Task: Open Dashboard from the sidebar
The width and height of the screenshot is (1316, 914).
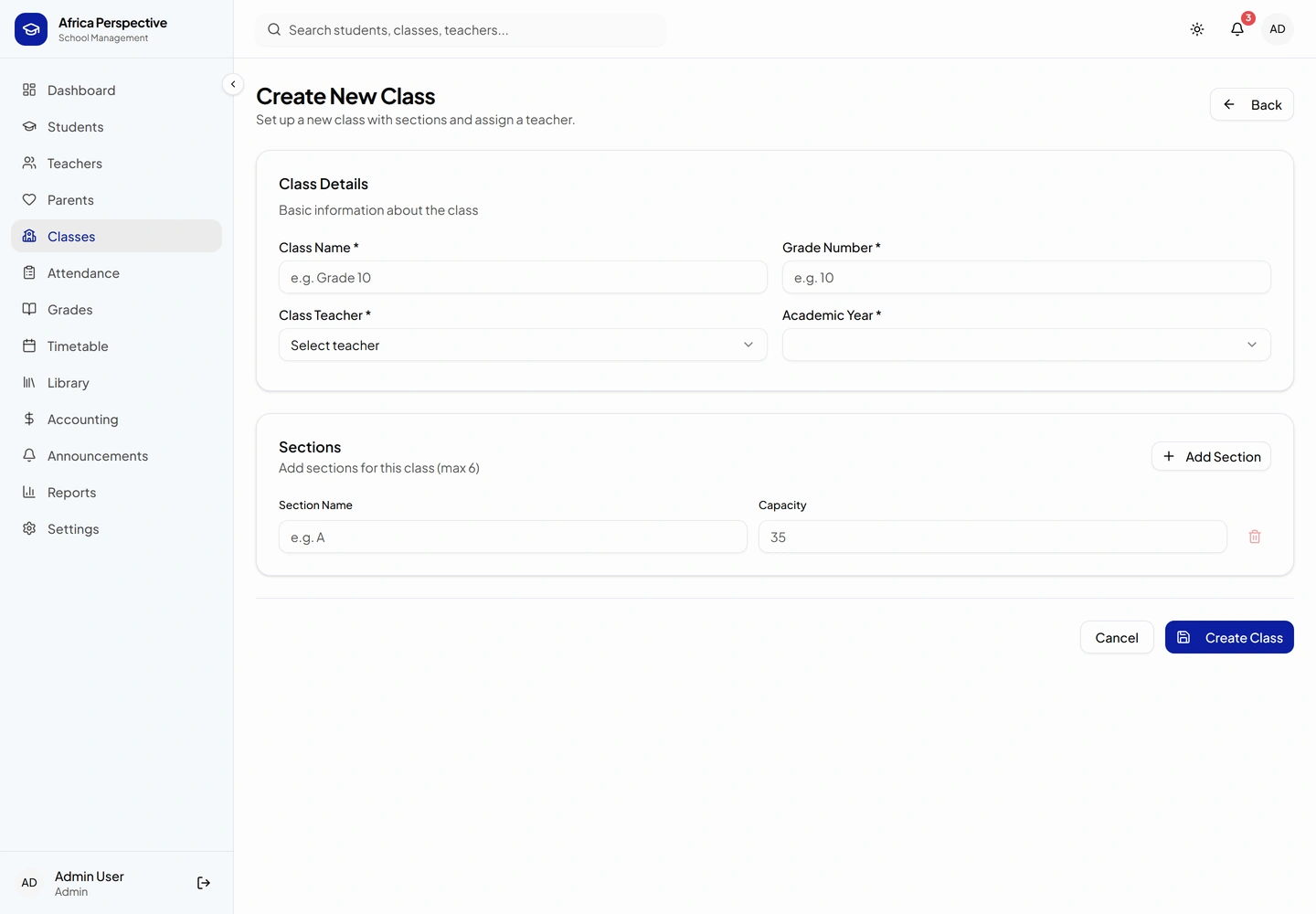Action: pyautogui.click(x=116, y=90)
